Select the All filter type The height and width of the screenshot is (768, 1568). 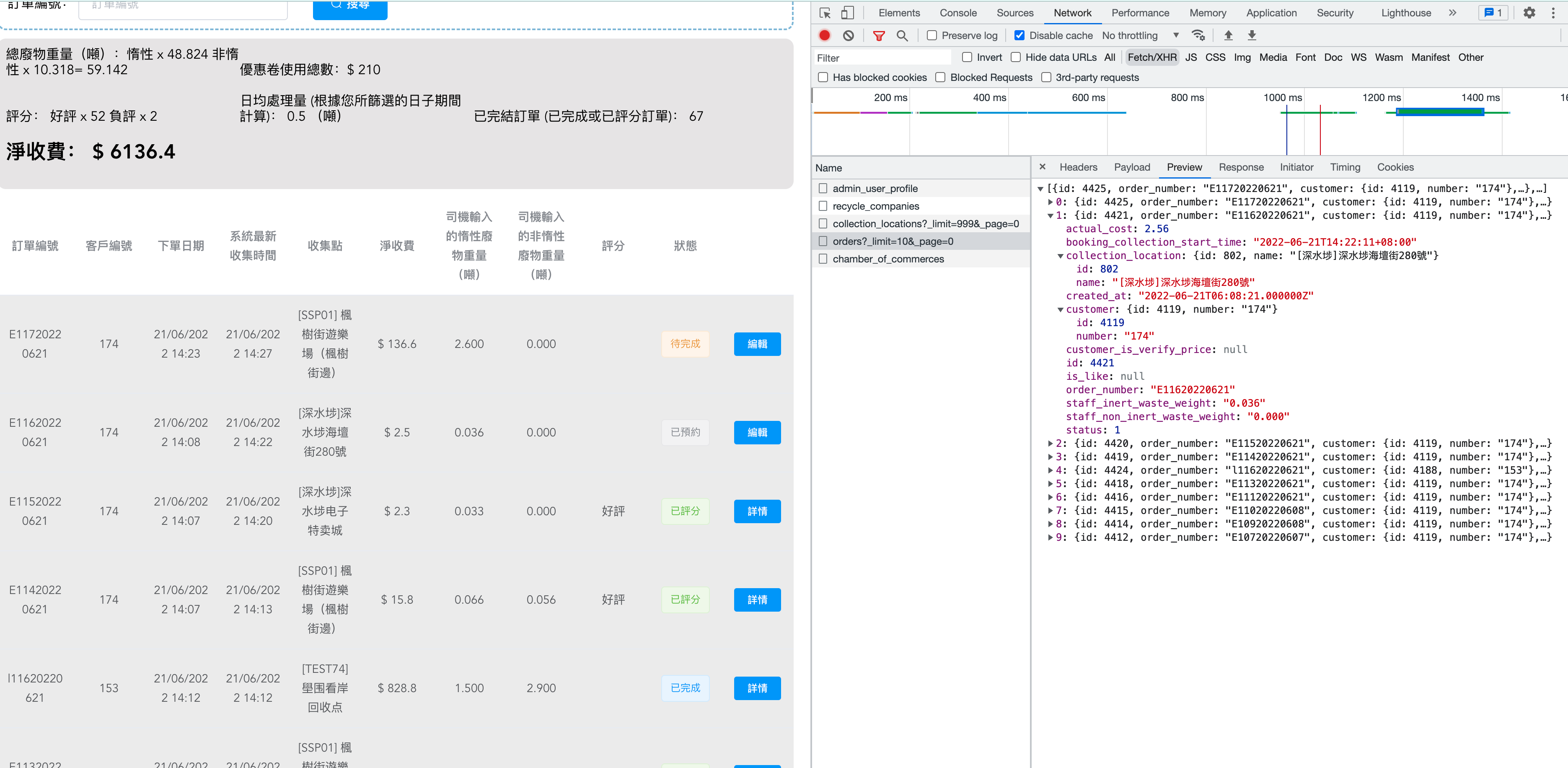point(1110,57)
